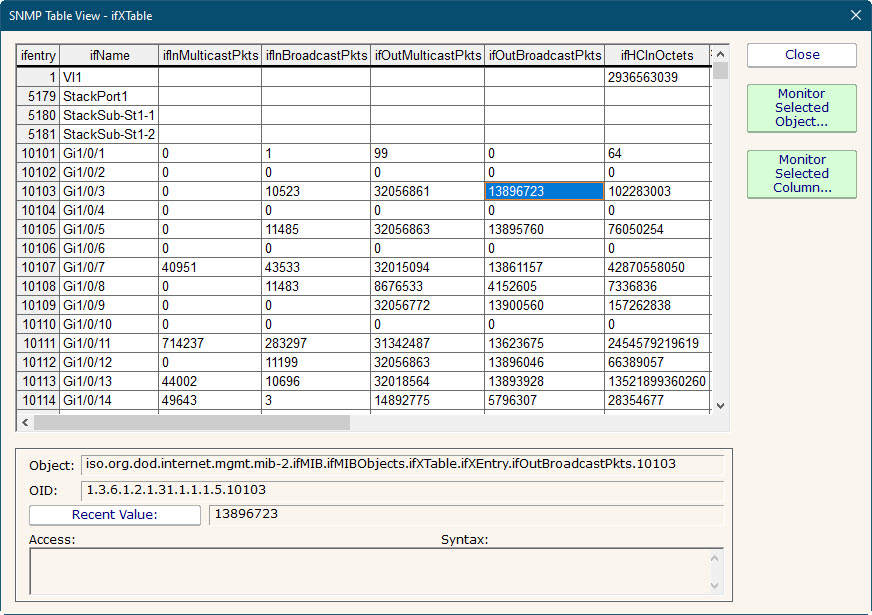Click the table's vertical scrollbar up arrow
Screen dimensions: 872x615
(721, 53)
